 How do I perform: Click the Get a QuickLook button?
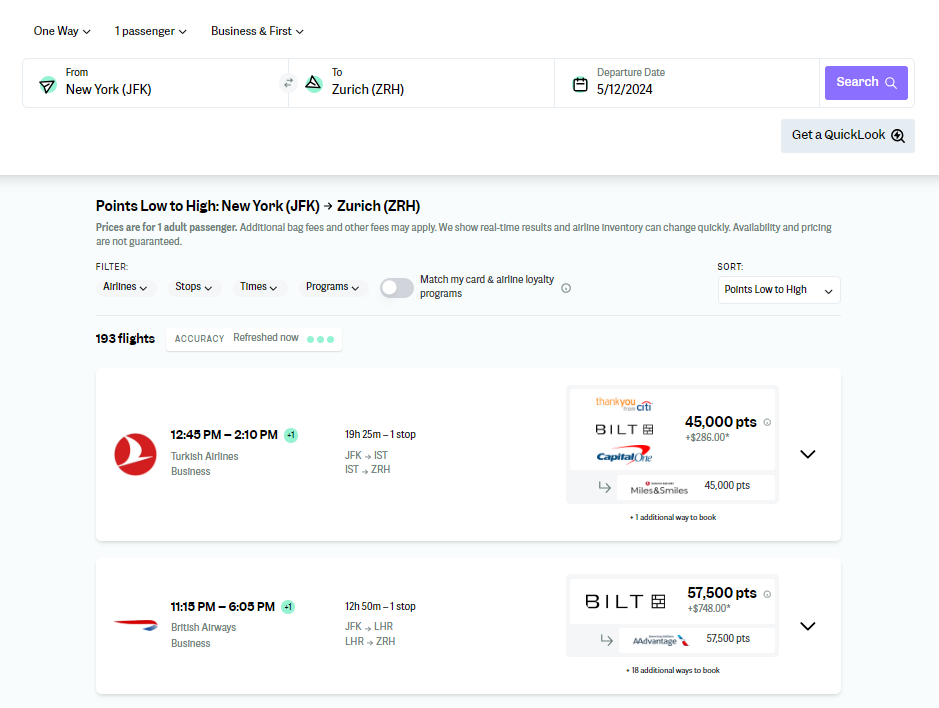pos(847,135)
